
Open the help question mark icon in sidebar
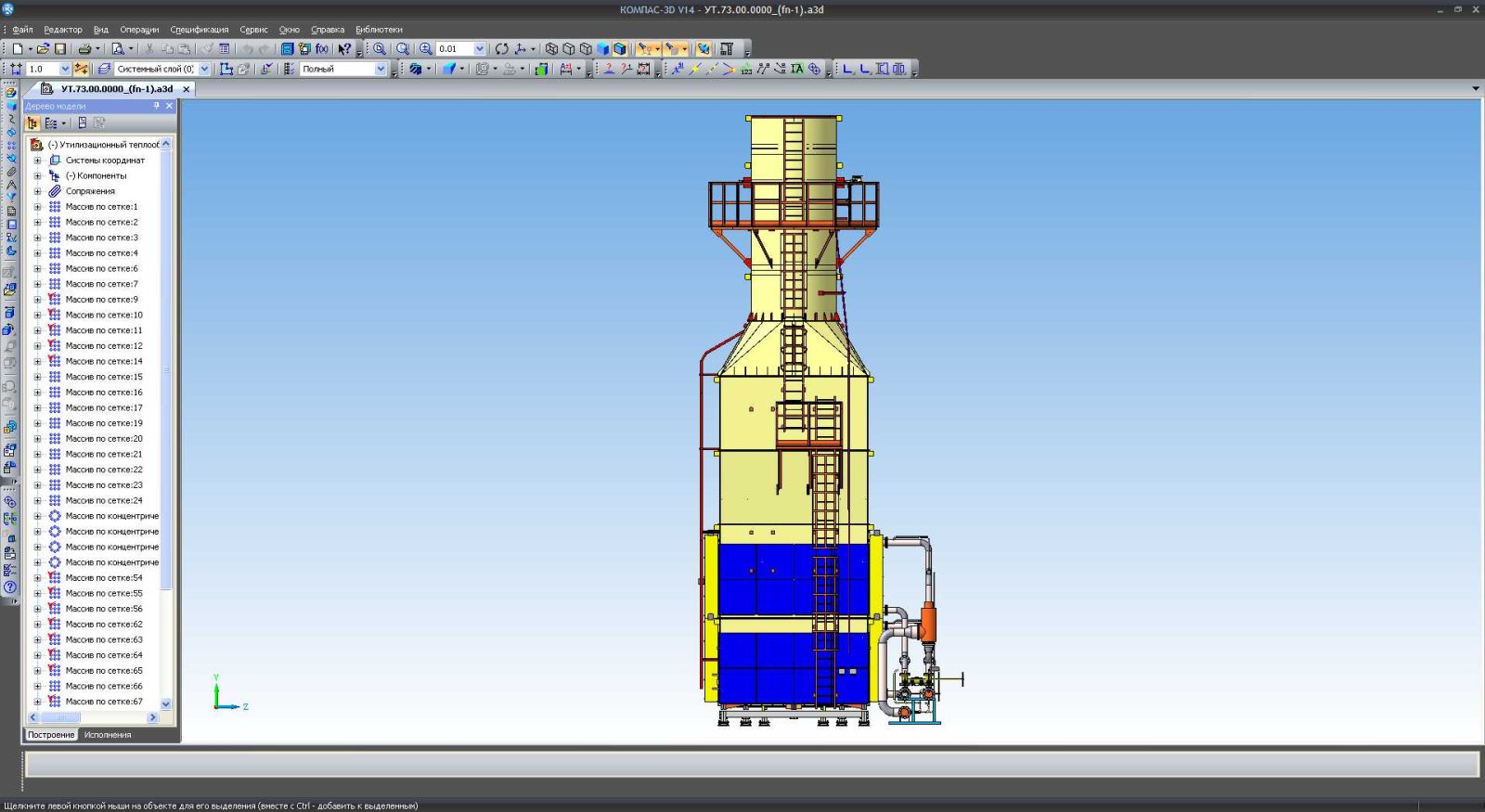tap(10, 587)
